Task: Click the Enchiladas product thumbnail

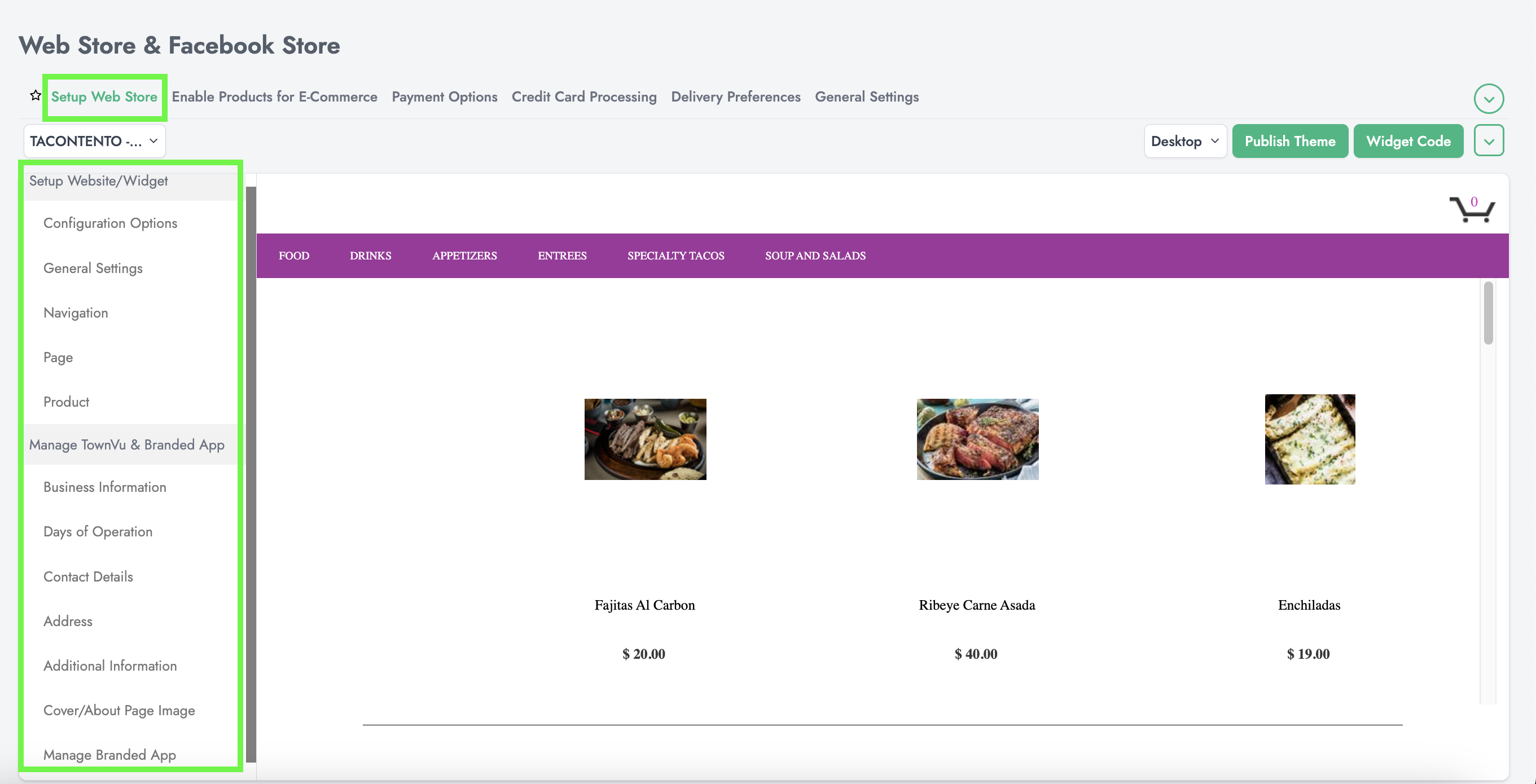Action: 1309,439
